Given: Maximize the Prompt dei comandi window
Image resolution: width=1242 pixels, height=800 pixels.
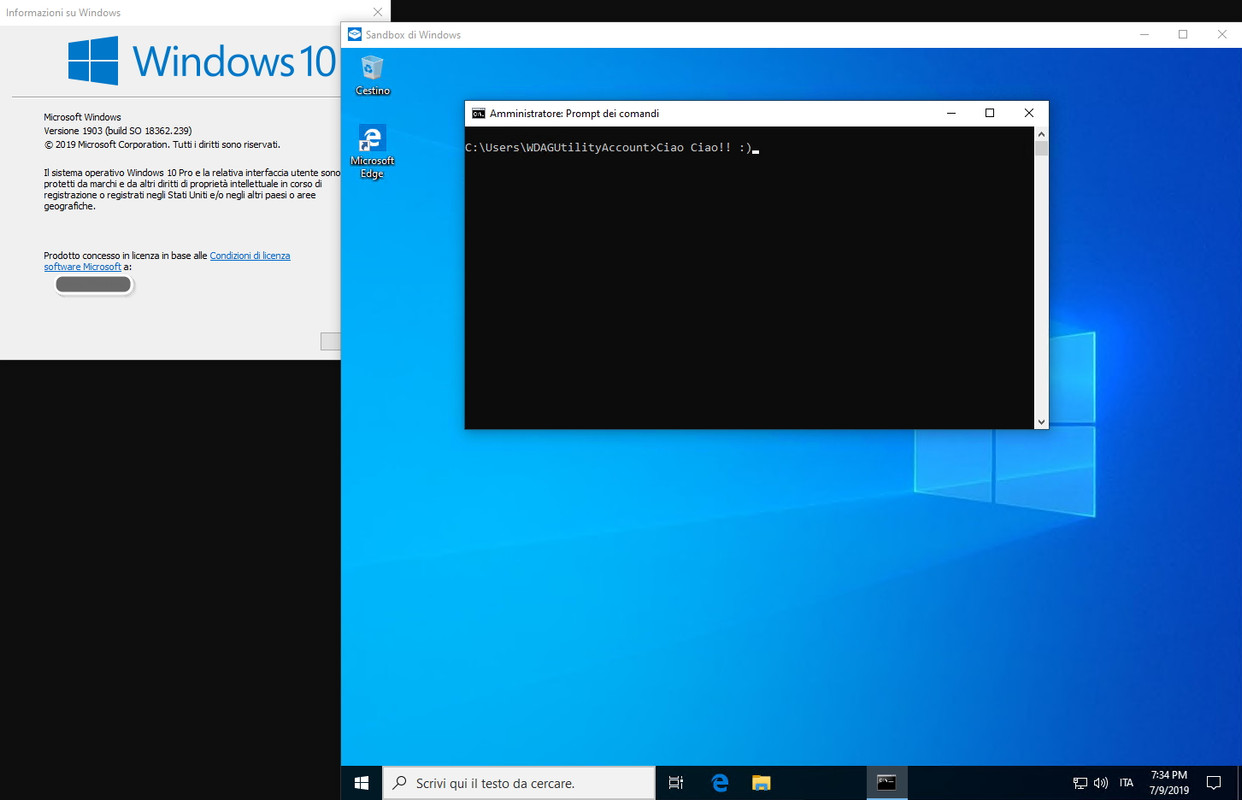Looking at the screenshot, I should pyautogui.click(x=990, y=113).
